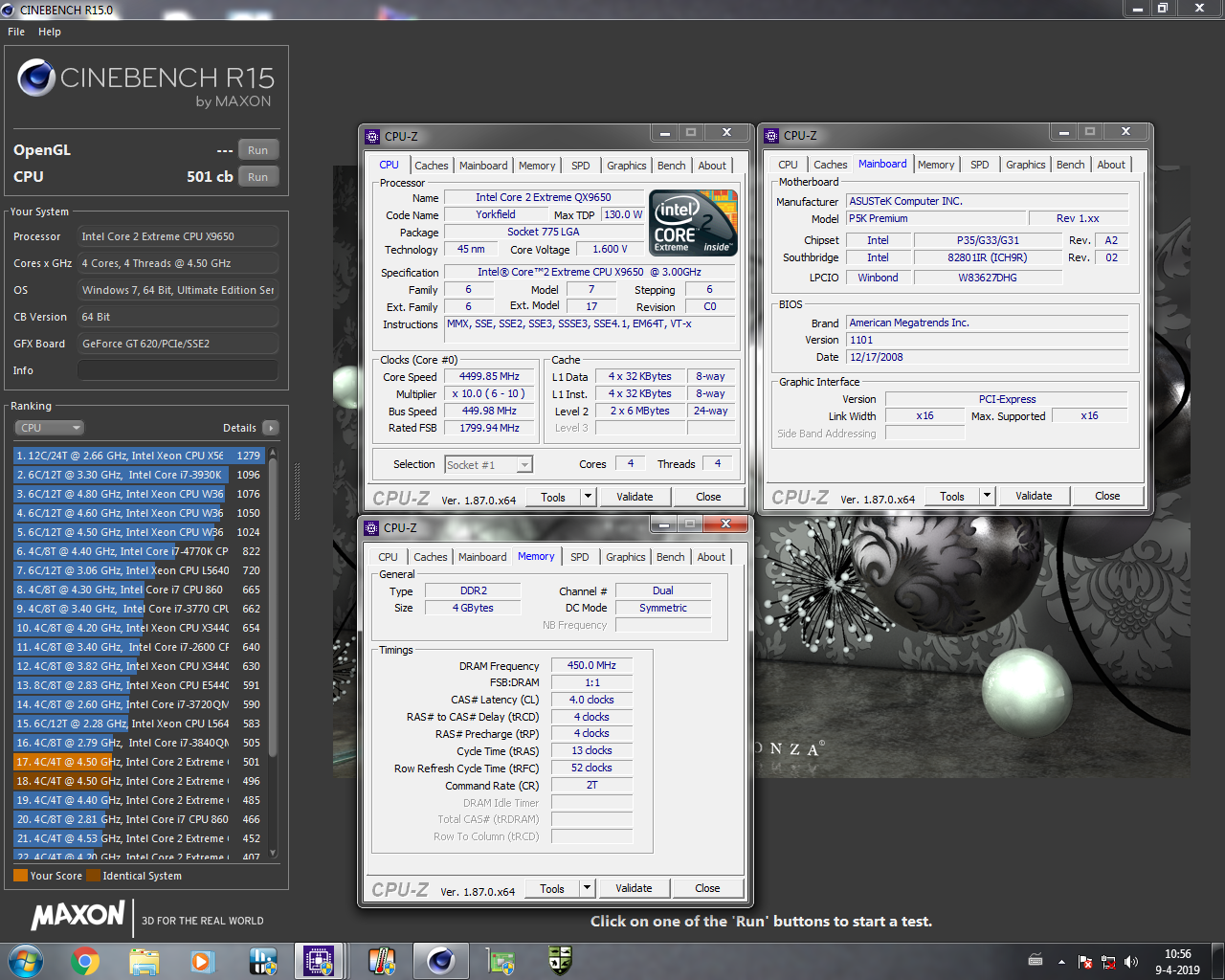Click title bar icon of CPU-Z Memory window

coord(371,527)
